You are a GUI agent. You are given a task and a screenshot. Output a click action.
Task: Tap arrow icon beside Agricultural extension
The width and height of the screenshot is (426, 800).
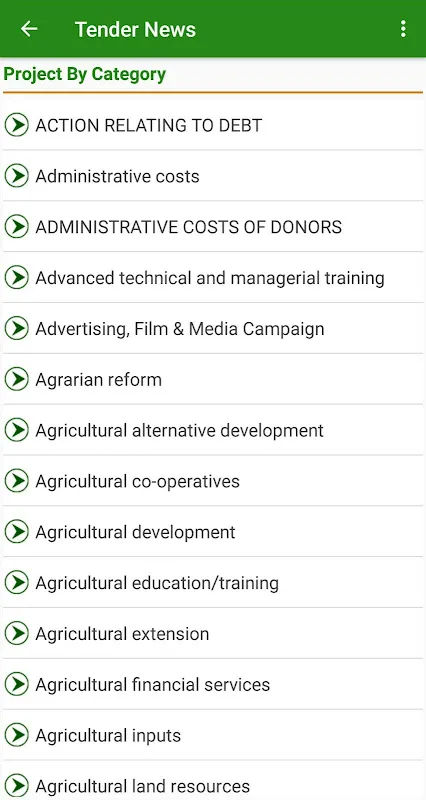(17, 634)
